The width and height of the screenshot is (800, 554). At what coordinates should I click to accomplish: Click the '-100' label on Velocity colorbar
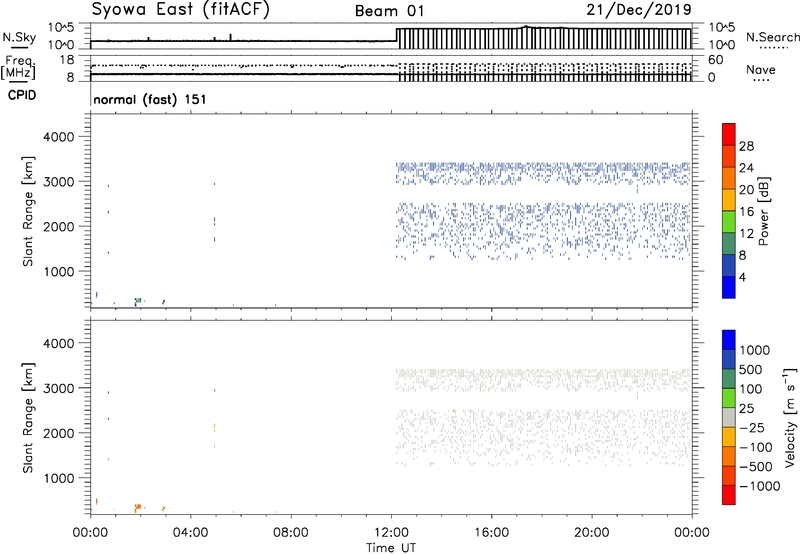[x=756, y=447]
